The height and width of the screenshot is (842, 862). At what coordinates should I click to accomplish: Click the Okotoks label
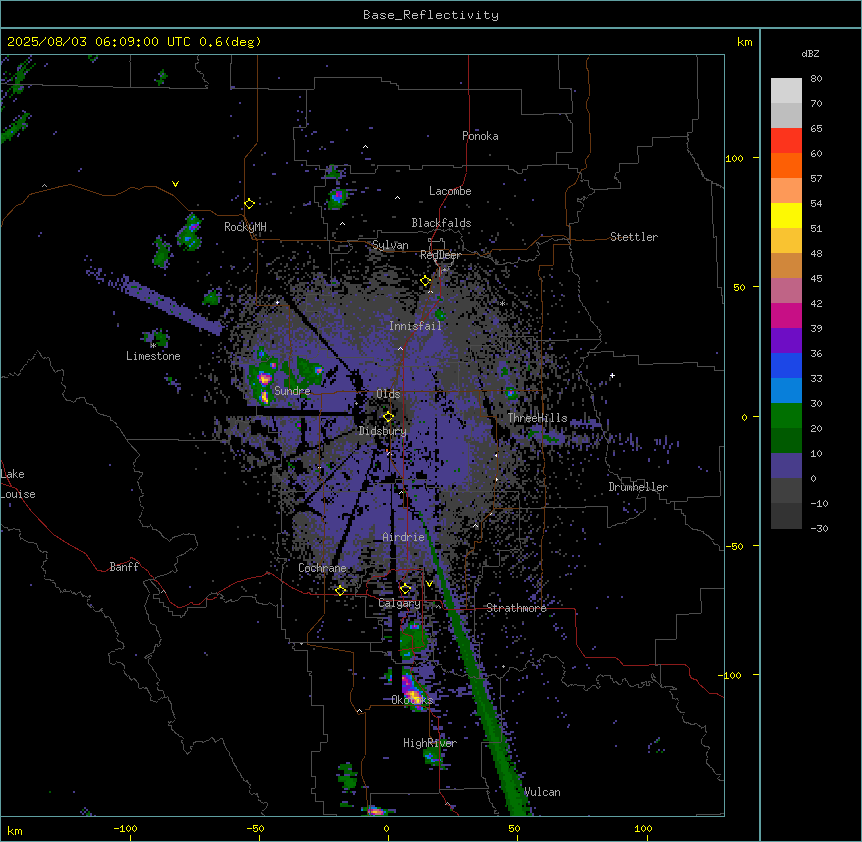pos(412,700)
